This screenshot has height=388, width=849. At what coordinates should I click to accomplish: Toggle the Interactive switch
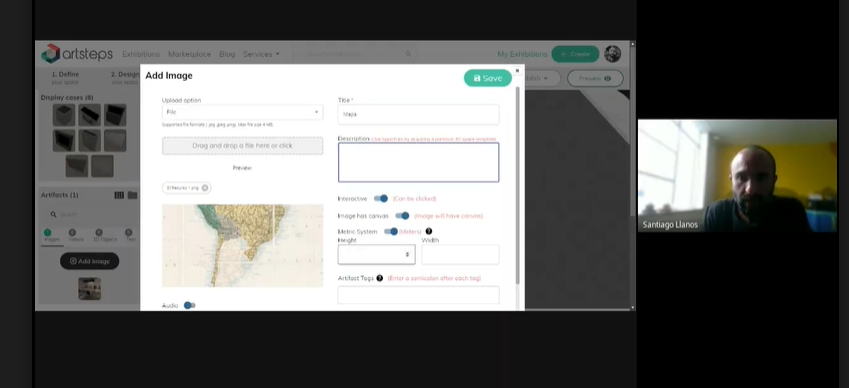coord(381,199)
